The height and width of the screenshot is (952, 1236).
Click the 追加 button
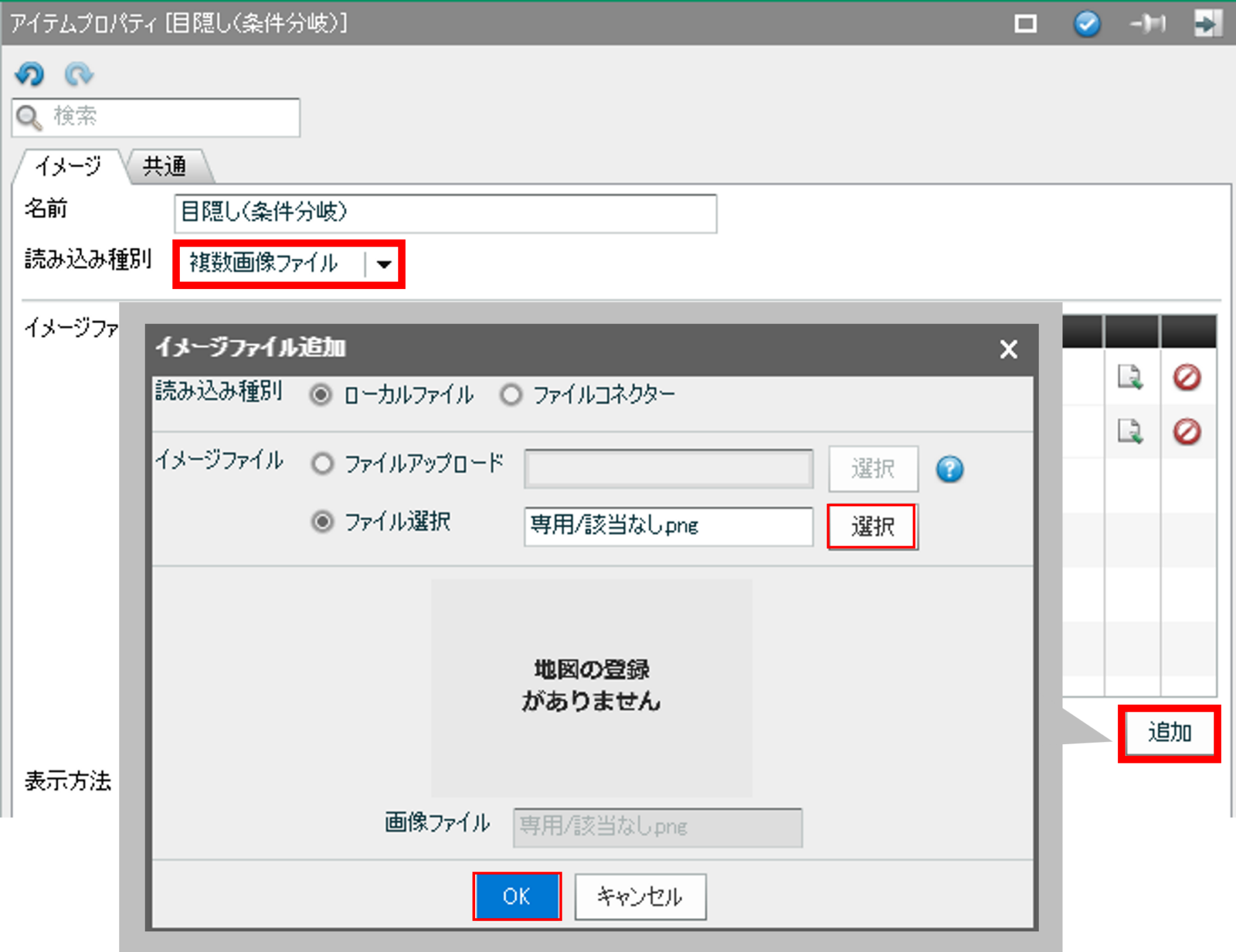[x=1169, y=733]
